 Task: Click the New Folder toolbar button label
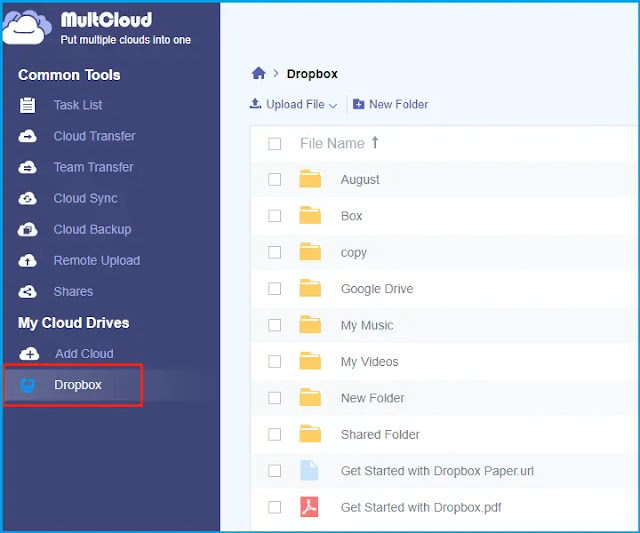pyautogui.click(x=398, y=104)
